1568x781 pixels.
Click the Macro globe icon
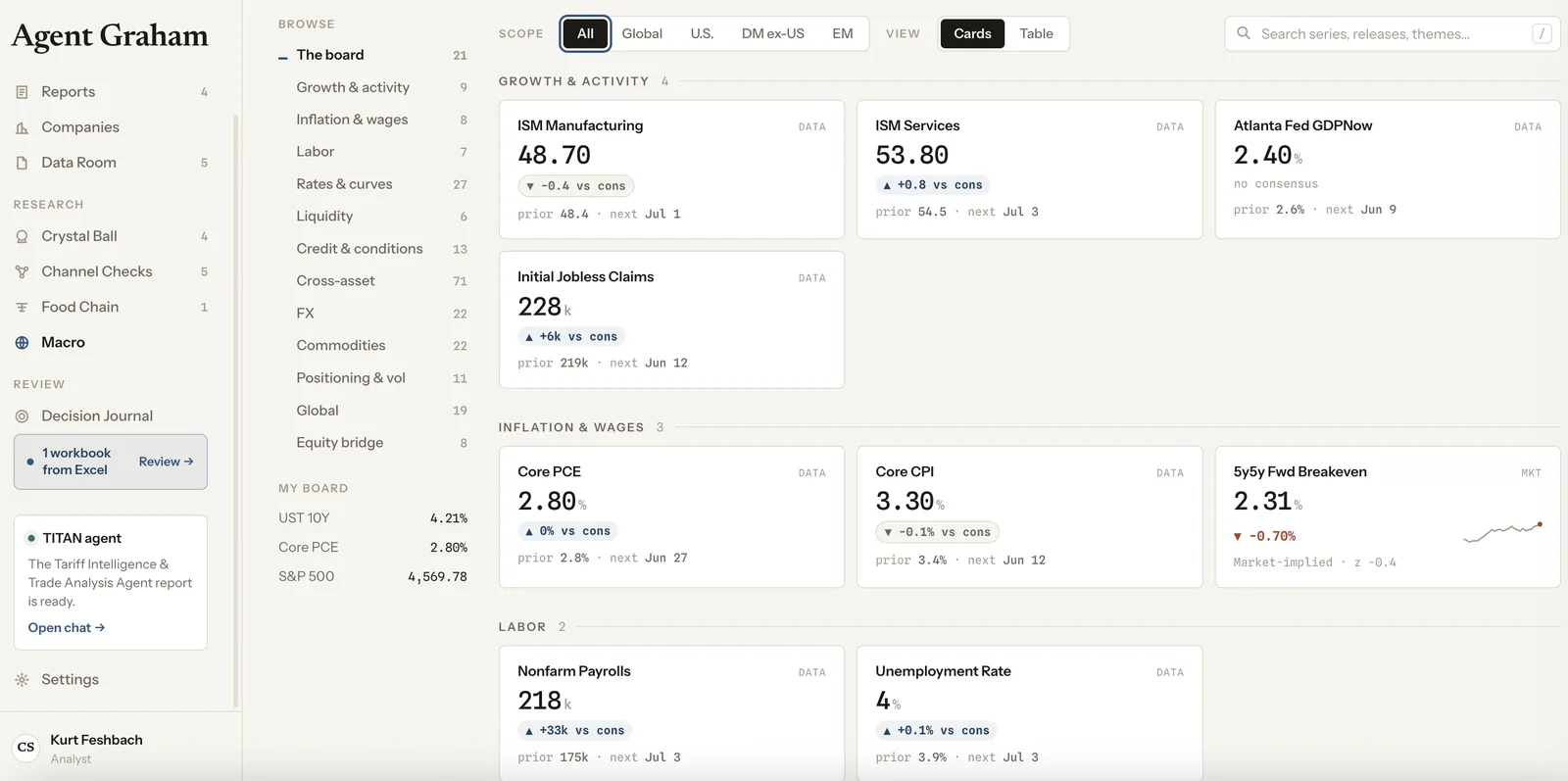click(22, 342)
